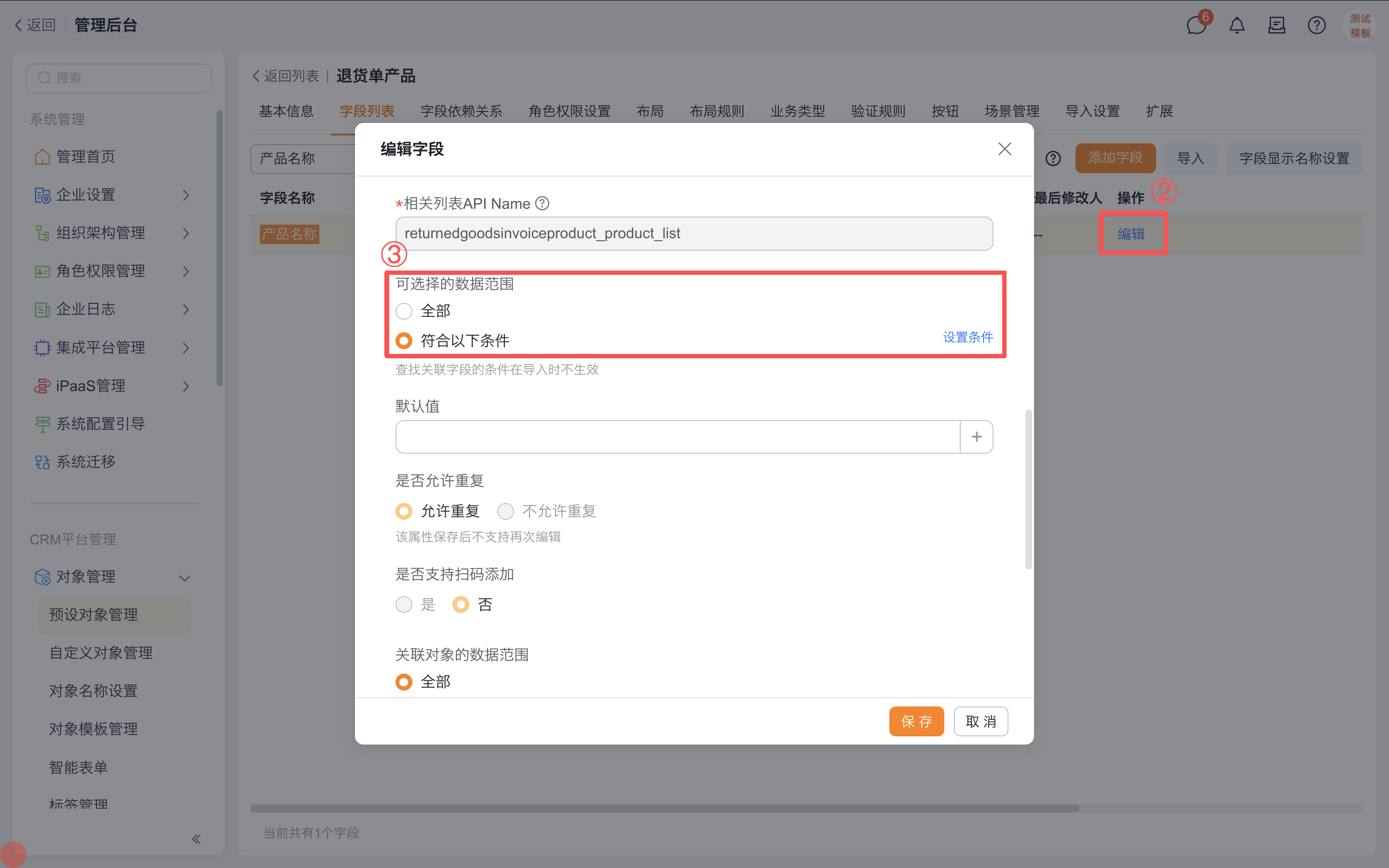The image size is (1389, 868).
Task: Open the 验证规则 tab
Action: 877,111
